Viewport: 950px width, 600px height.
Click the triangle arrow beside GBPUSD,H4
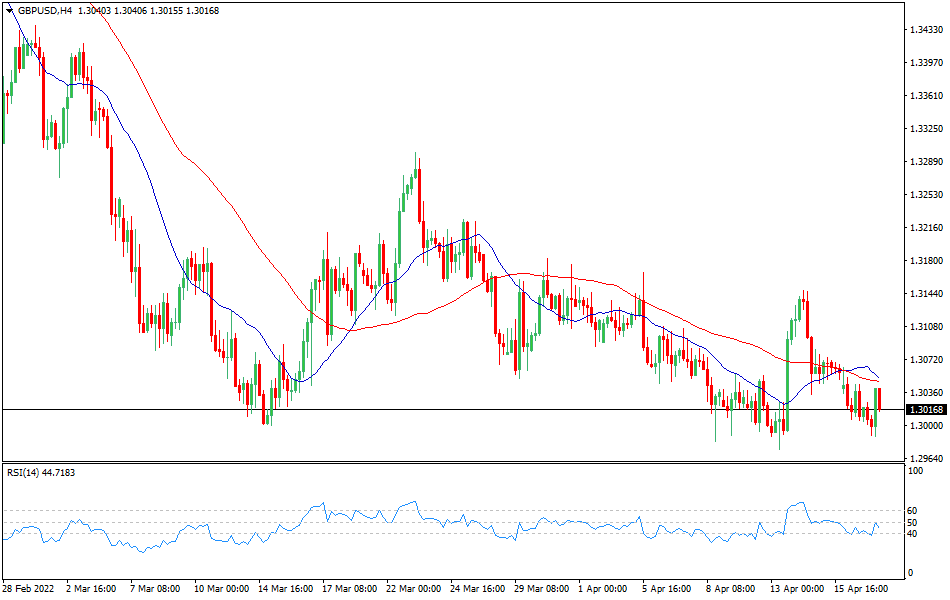click(9, 10)
